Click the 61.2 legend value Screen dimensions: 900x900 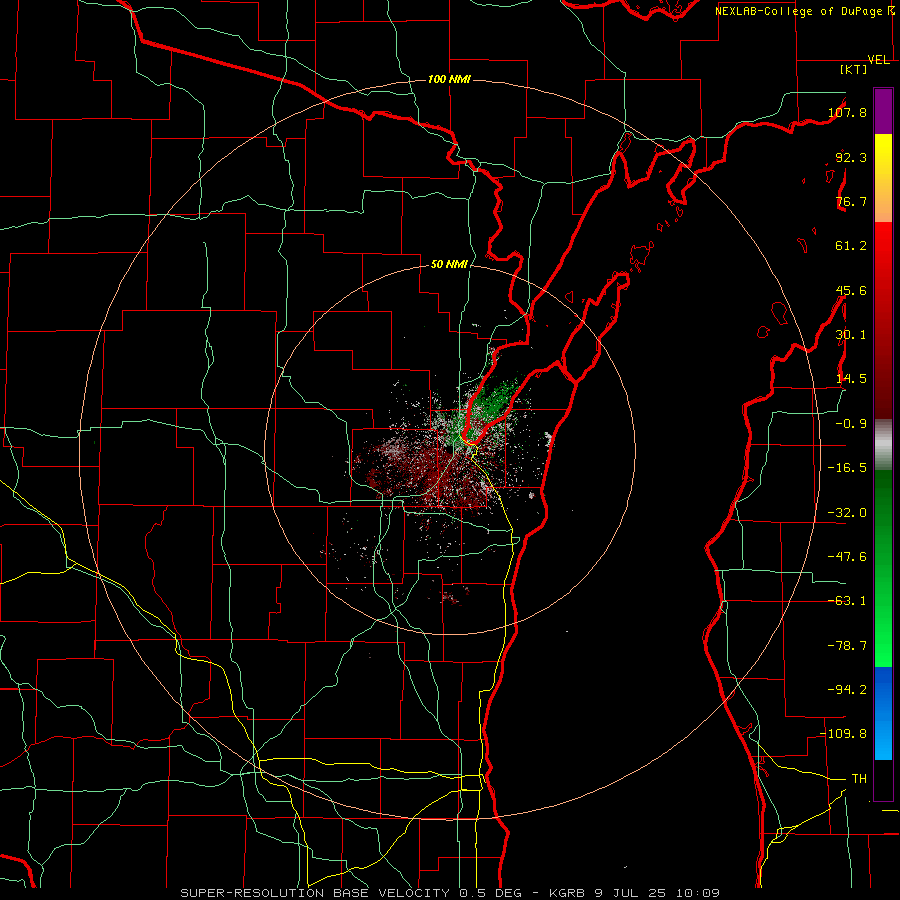coord(851,246)
